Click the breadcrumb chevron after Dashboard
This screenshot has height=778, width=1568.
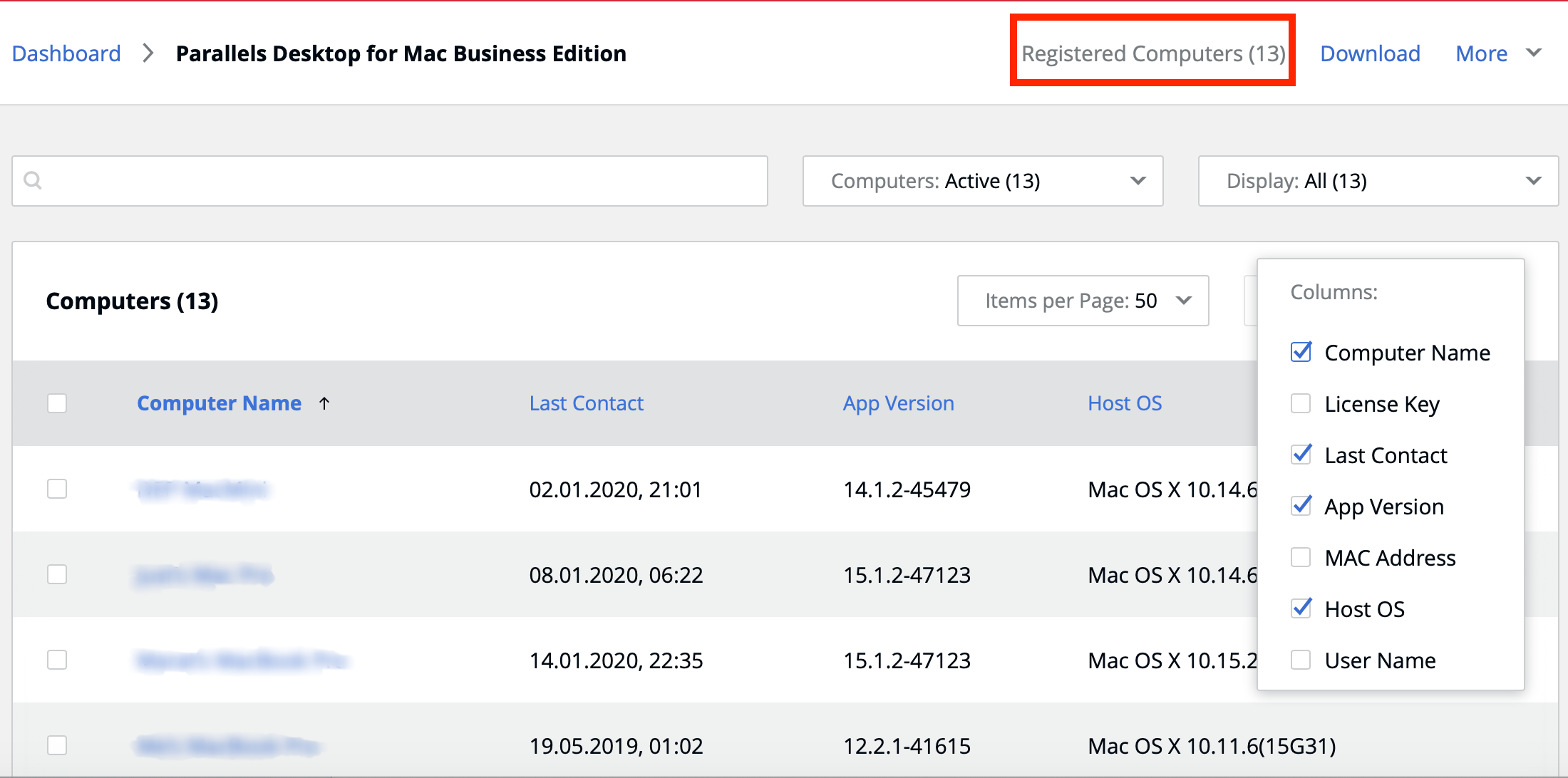click(148, 53)
